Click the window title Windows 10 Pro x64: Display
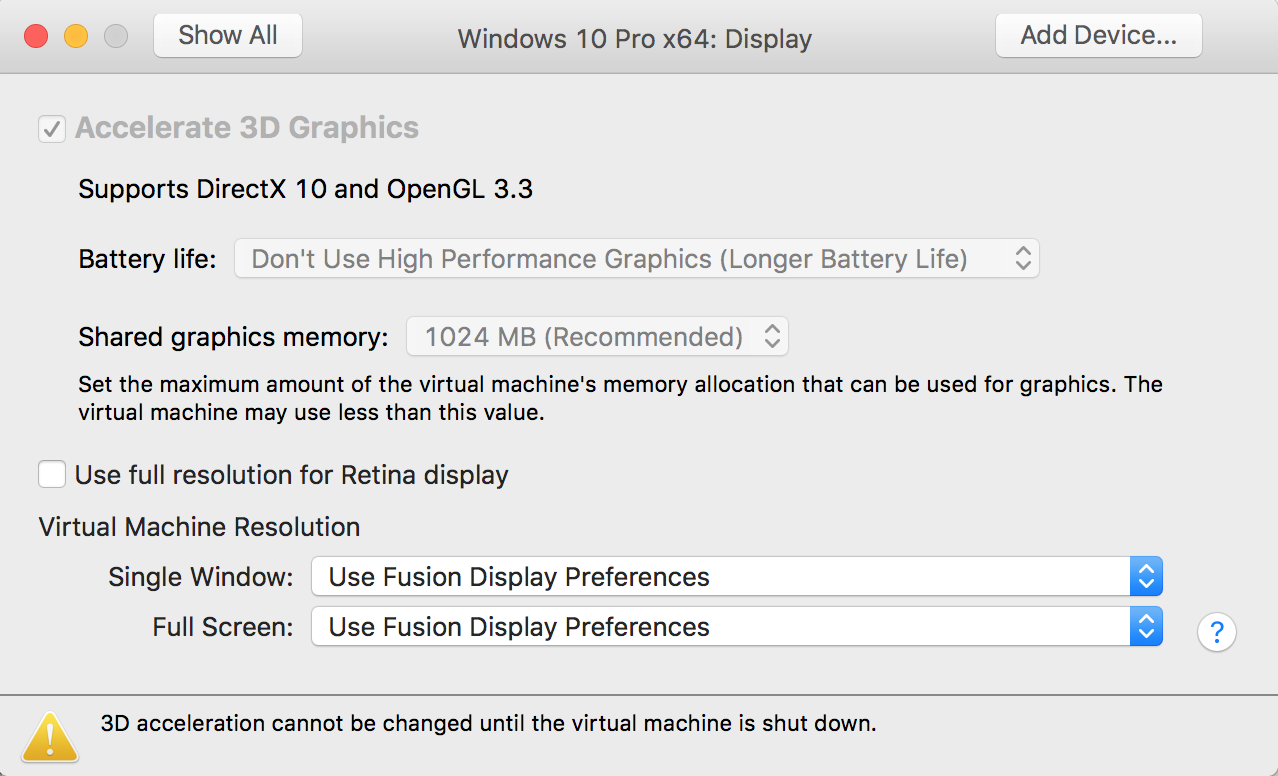 point(635,39)
